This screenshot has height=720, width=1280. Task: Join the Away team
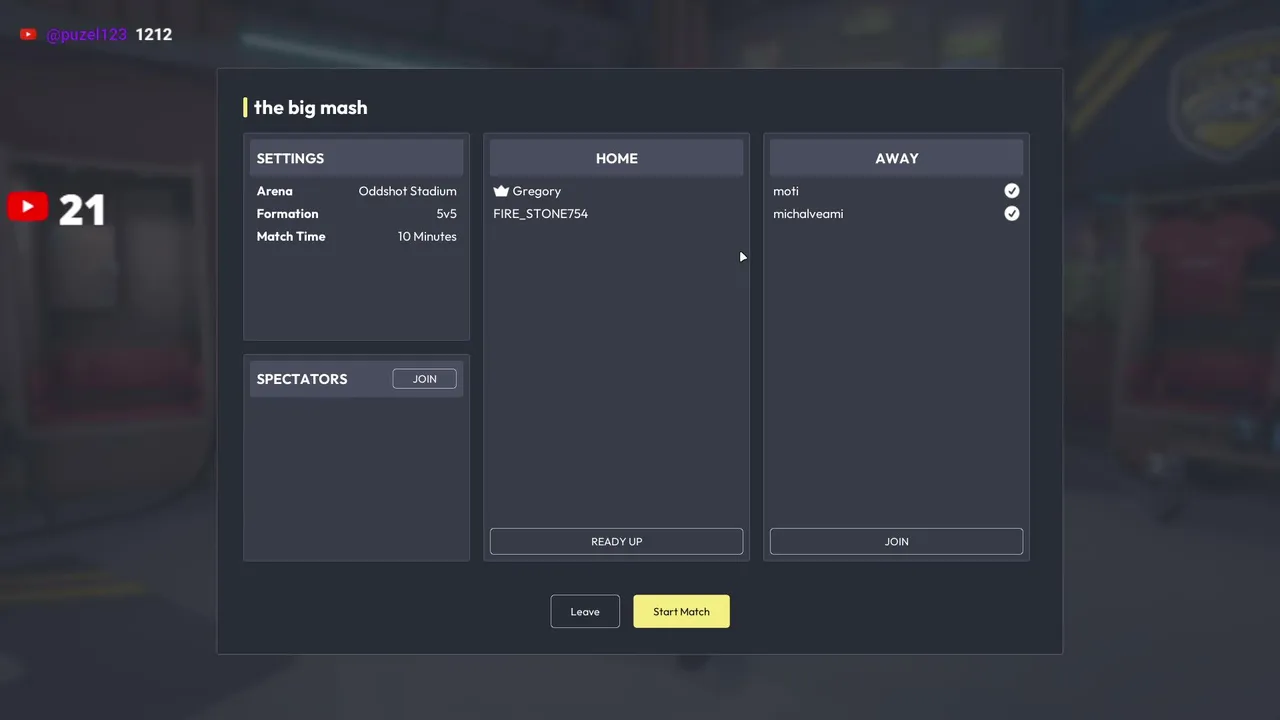tap(896, 541)
